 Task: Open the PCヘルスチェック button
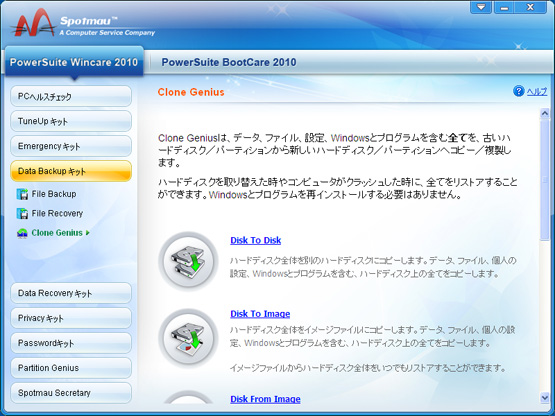[x=71, y=96]
